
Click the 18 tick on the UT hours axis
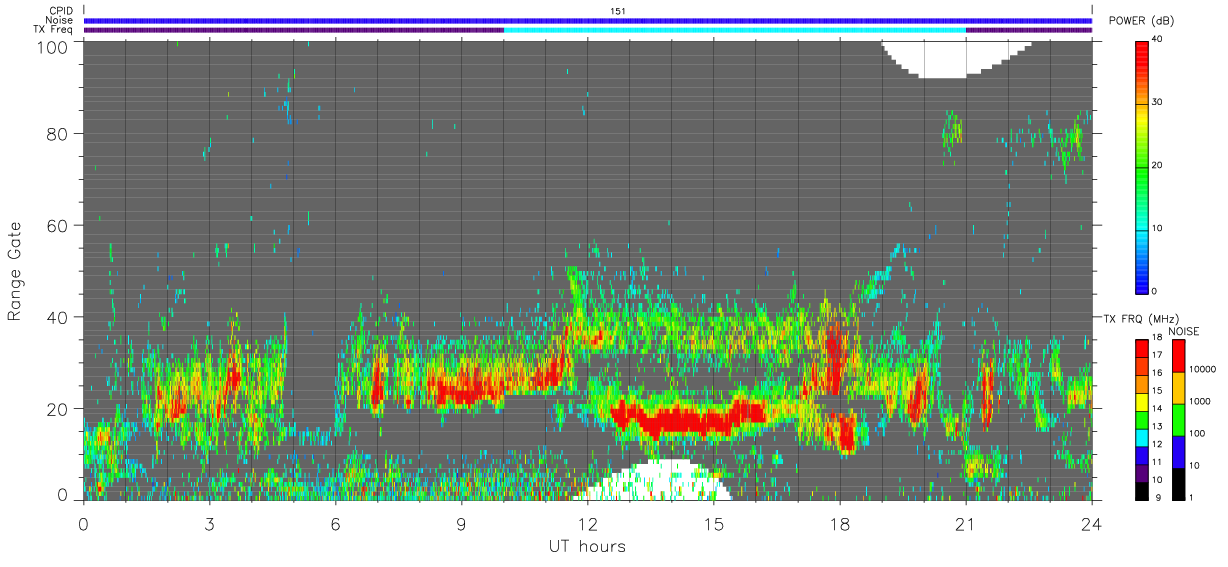(839, 523)
